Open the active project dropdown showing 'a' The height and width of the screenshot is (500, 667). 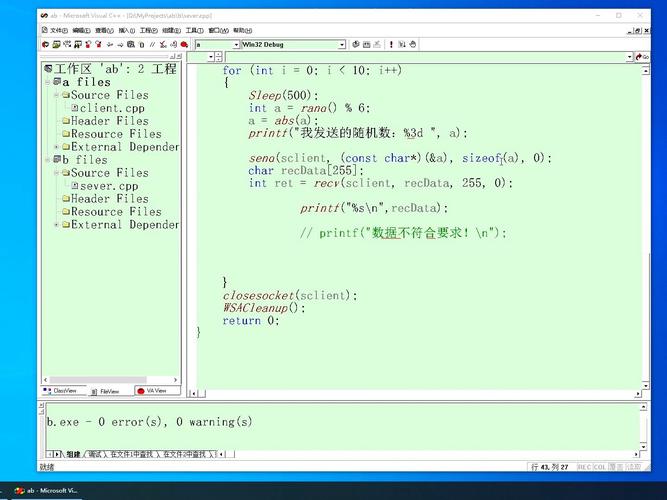point(236,45)
